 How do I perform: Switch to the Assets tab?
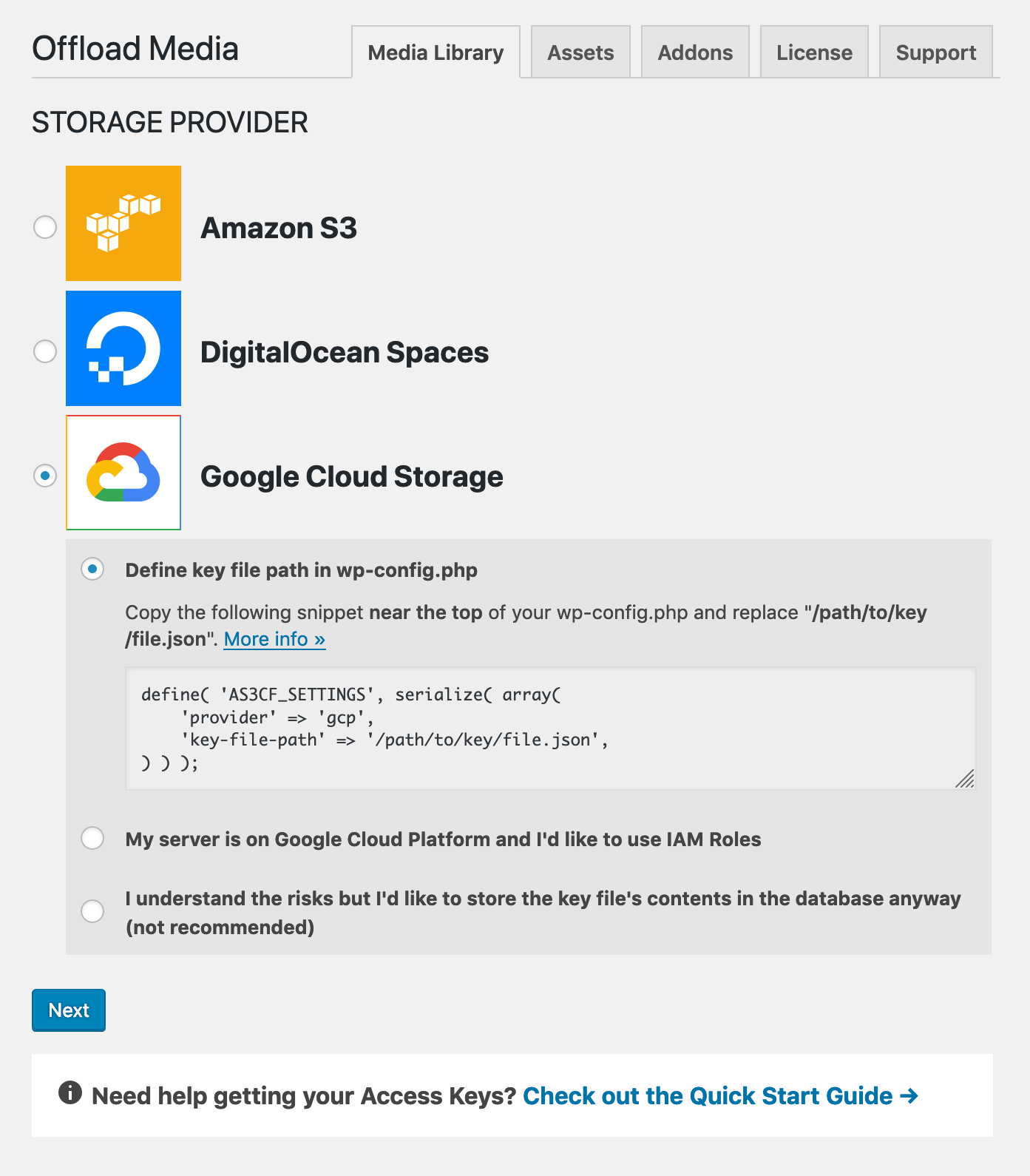pyautogui.click(x=580, y=52)
